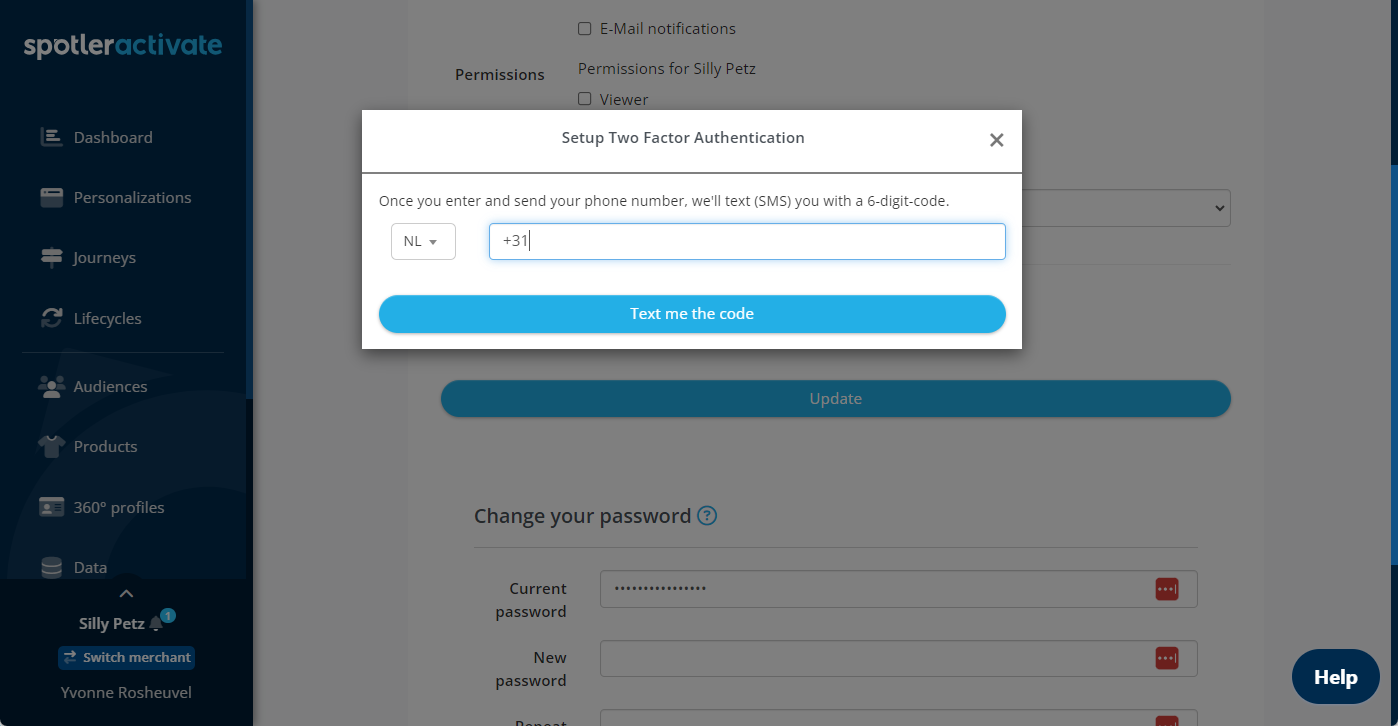Click the Products t-shirt icon
This screenshot has height=726, width=1398.
click(x=51, y=446)
